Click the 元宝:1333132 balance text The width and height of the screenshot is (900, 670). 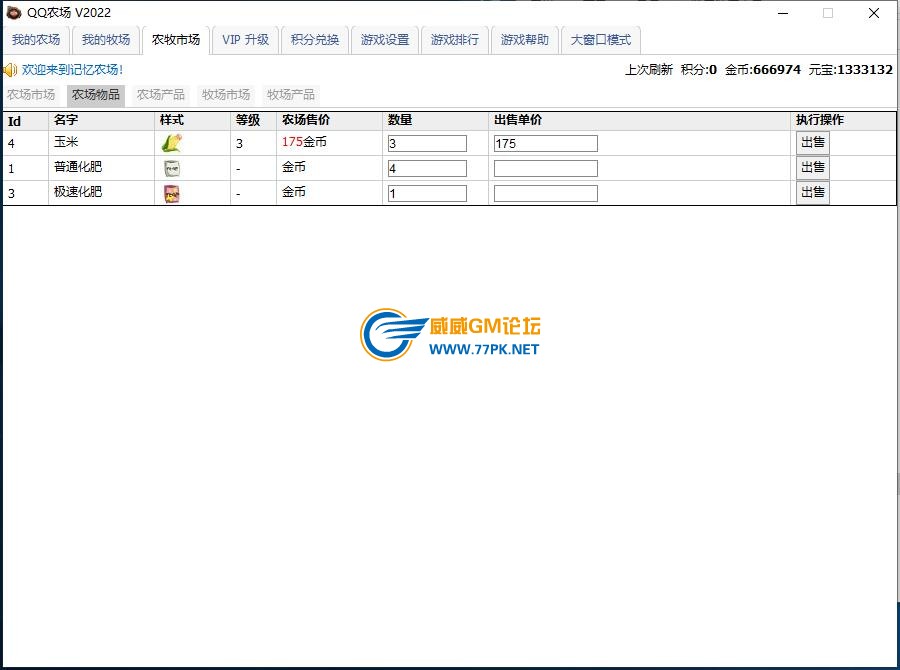coord(851,70)
